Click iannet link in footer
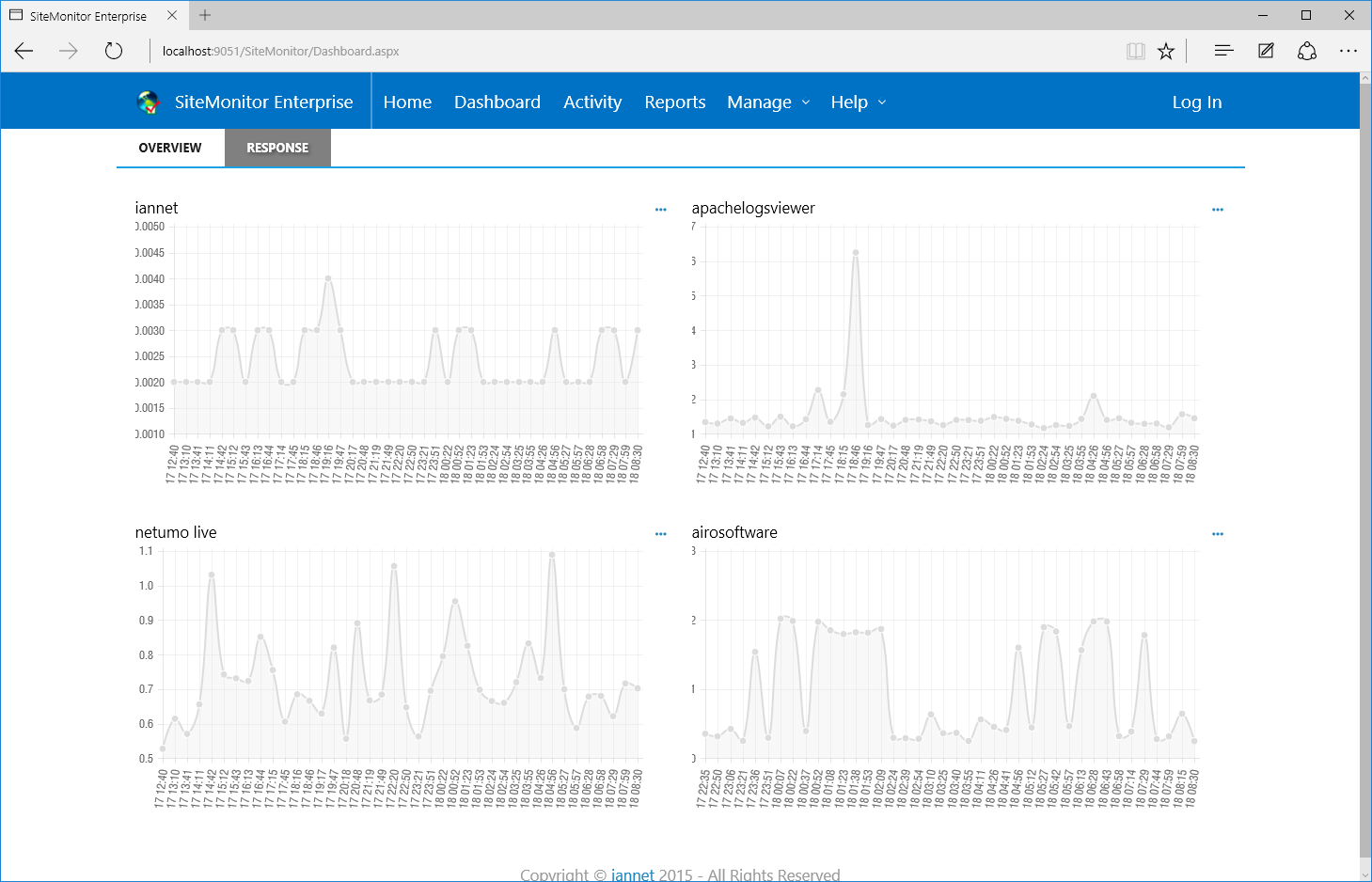Image resolution: width=1372 pixels, height=882 pixels. 633,874
